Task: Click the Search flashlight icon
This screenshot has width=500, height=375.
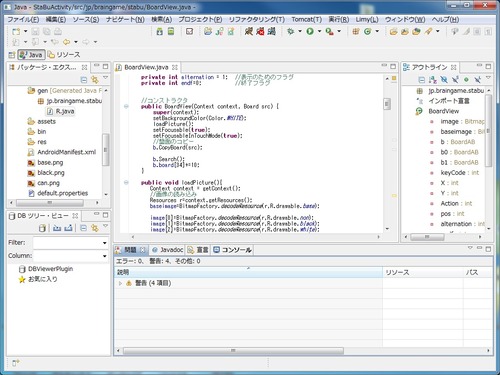Action: [428, 31]
